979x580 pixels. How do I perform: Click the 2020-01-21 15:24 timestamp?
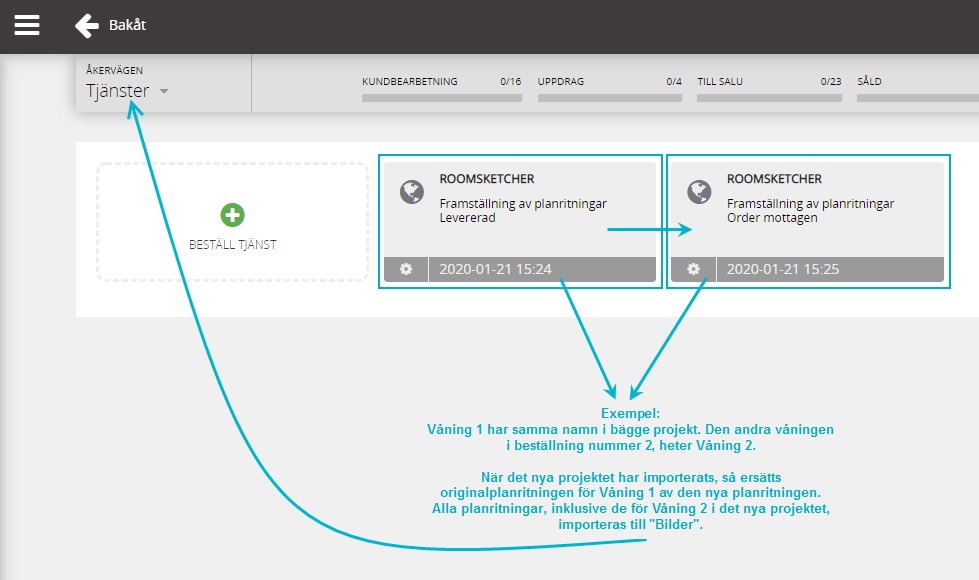[x=495, y=269]
